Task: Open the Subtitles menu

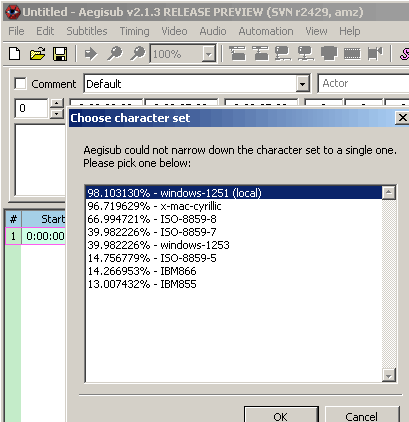Action: 87,31
